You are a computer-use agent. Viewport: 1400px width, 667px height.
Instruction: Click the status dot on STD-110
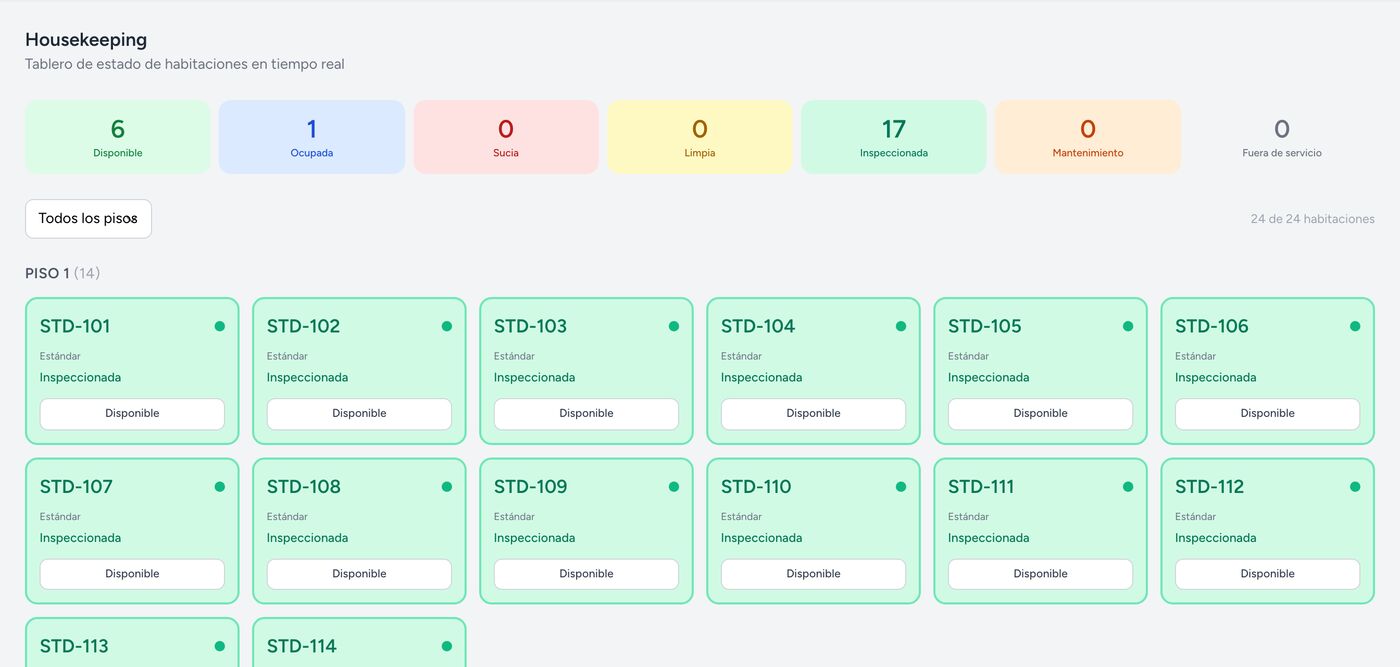click(x=901, y=487)
